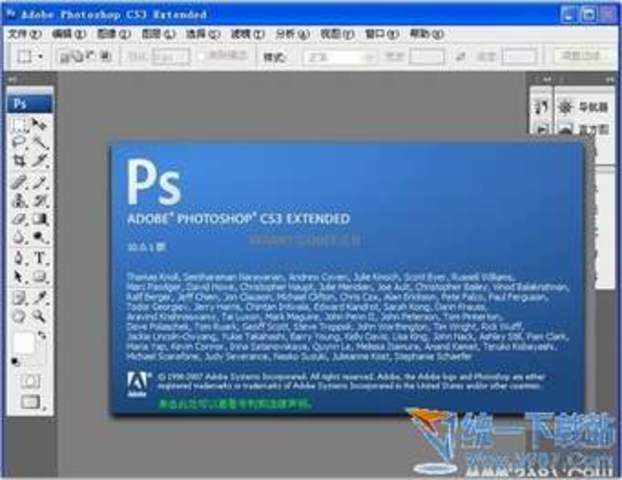Reset to default foreground and background colors
The width and height of the screenshot is (622, 480).
click(x=15, y=361)
